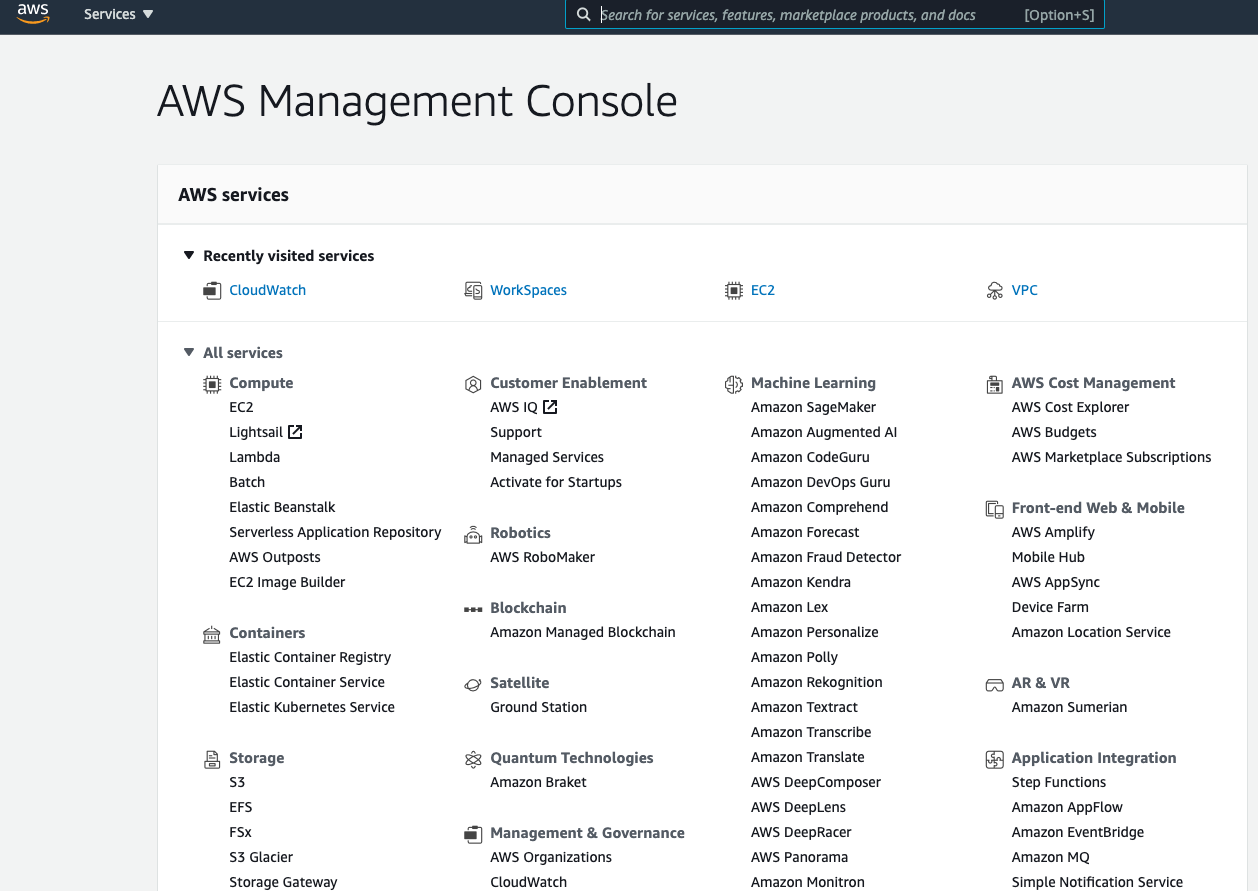Click the Robotics category icon
This screenshot has height=891, width=1258.
(x=473, y=534)
